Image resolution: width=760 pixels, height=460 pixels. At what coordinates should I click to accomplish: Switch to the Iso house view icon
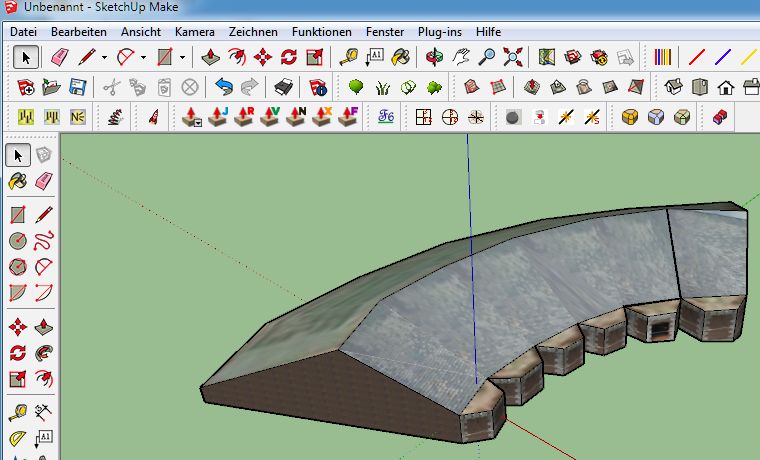pos(673,87)
